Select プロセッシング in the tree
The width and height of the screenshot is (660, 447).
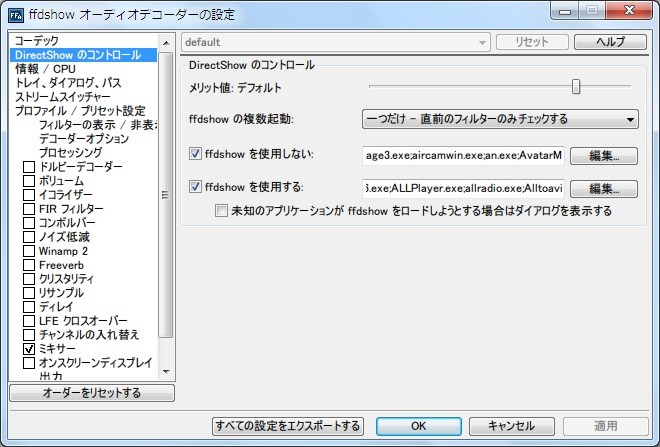tap(70, 153)
